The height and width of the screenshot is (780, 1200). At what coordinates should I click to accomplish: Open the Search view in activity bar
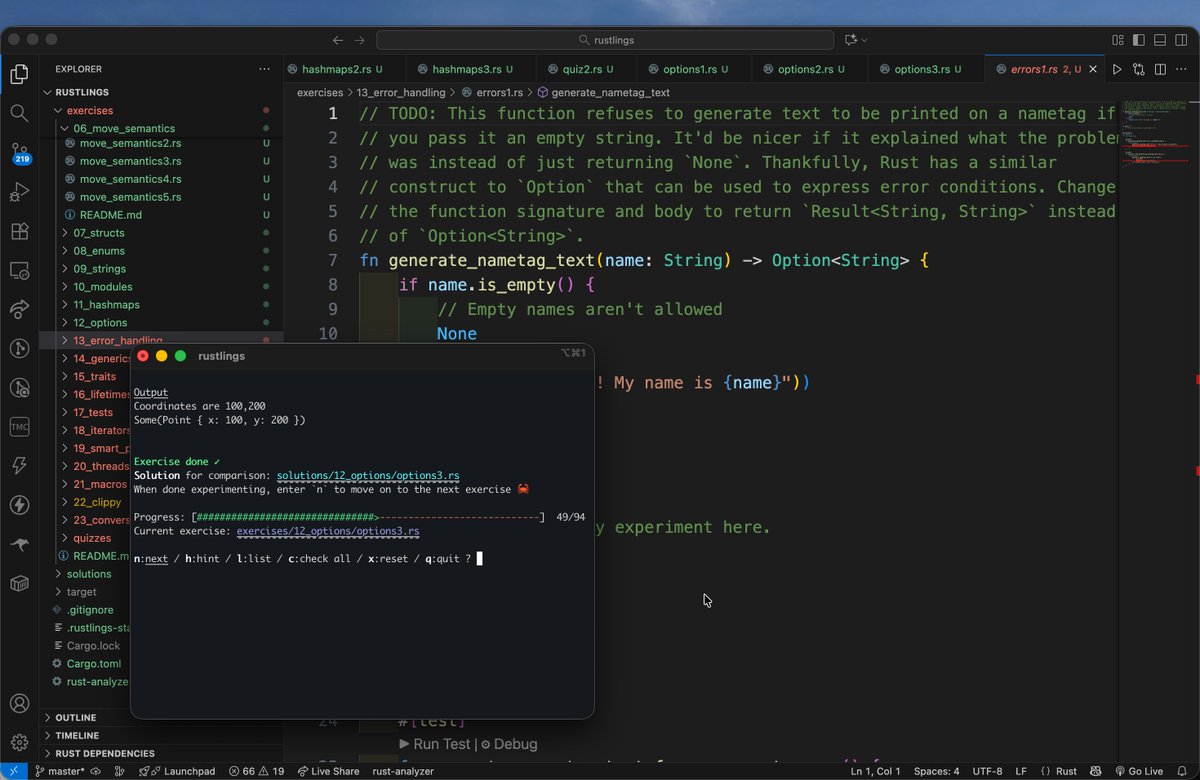click(x=19, y=113)
